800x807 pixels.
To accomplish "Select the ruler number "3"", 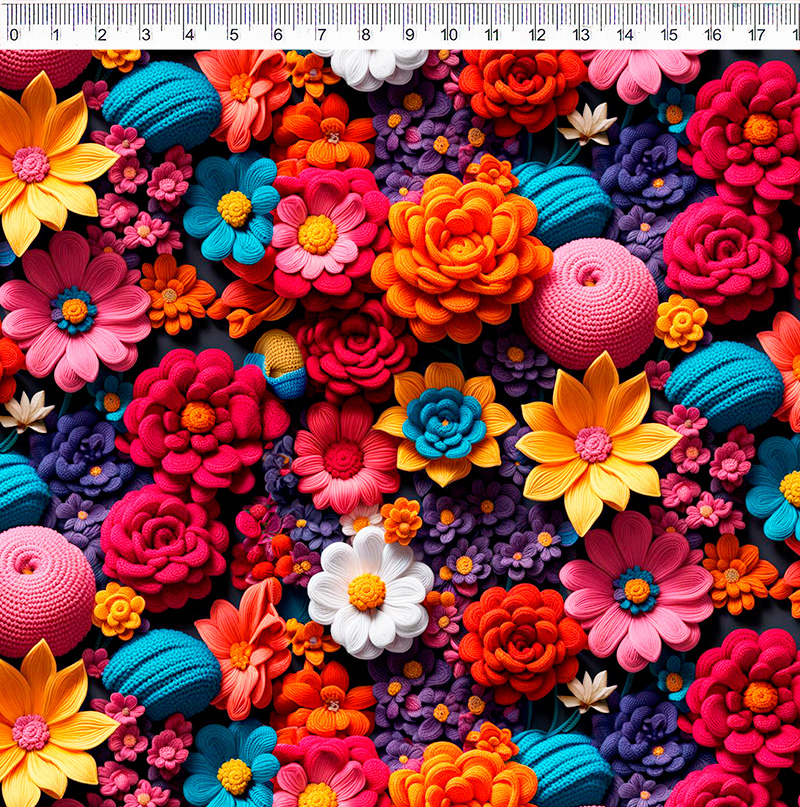I will (x=146, y=35).
